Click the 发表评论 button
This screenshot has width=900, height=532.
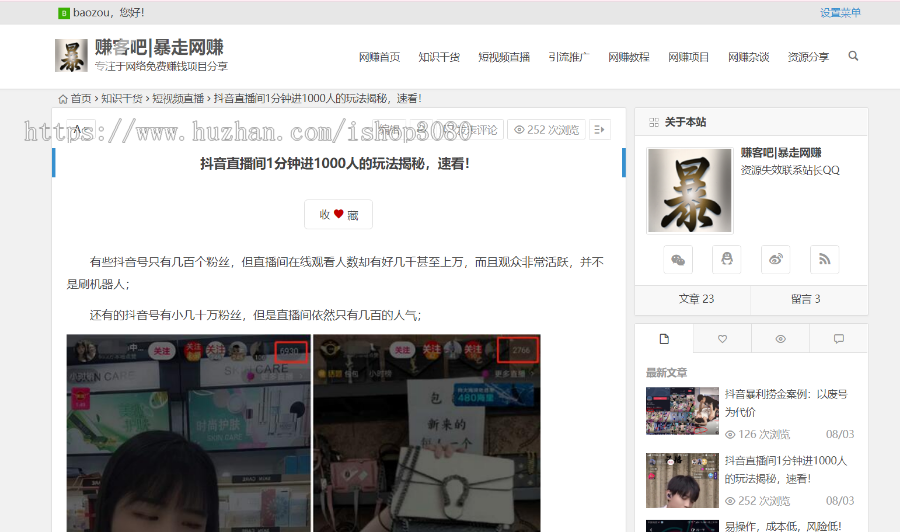coord(469,130)
